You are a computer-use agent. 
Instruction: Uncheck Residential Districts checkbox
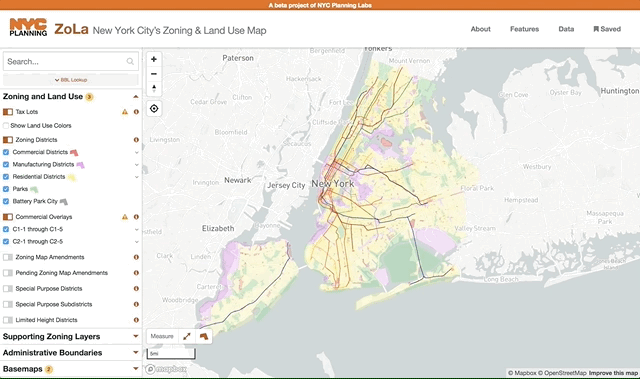tap(6, 177)
